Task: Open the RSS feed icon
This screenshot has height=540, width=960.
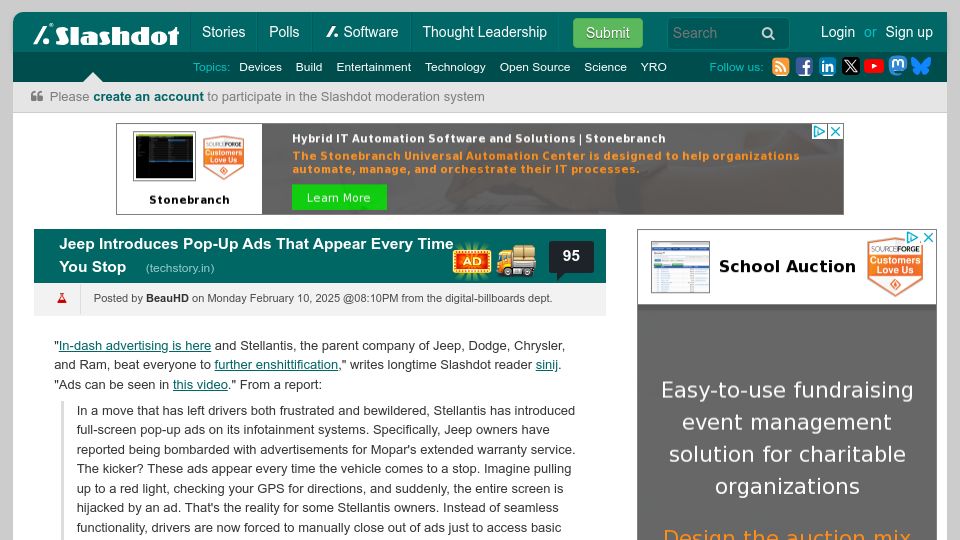Action: (781, 67)
